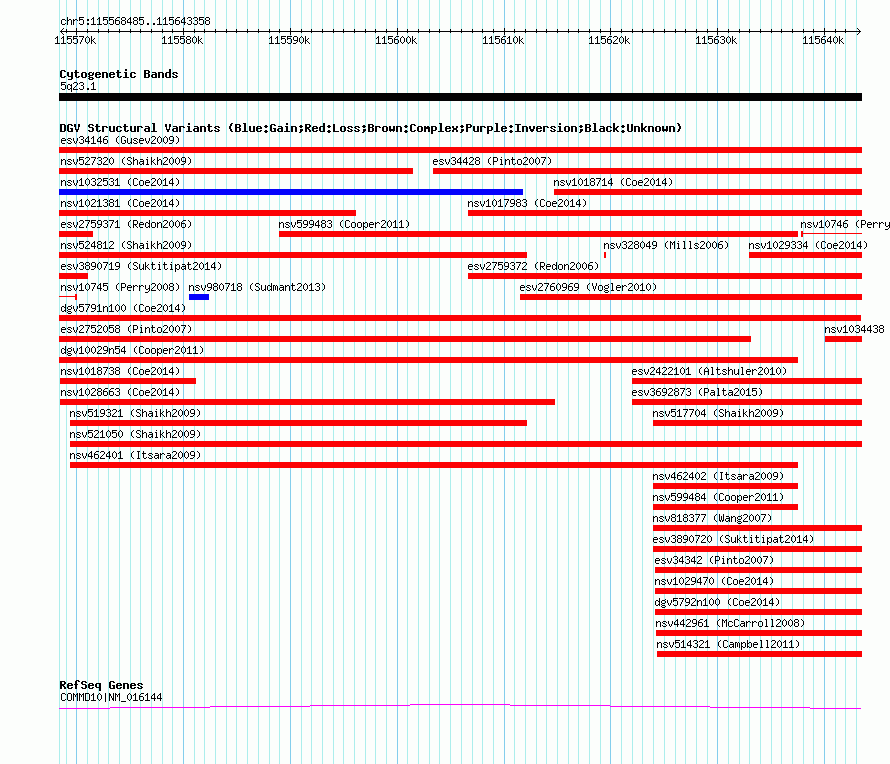This screenshot has height=764, width=890.
Task: Select the nsv527320 (Shaikh2009) variant label
Action: [126, 161]
